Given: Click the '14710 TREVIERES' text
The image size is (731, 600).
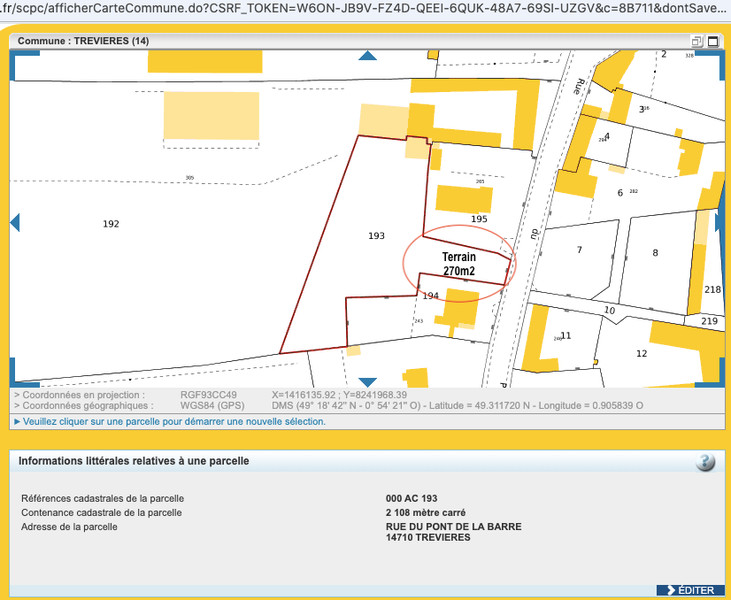Looking at the screenshot, I should pos(428,538).
